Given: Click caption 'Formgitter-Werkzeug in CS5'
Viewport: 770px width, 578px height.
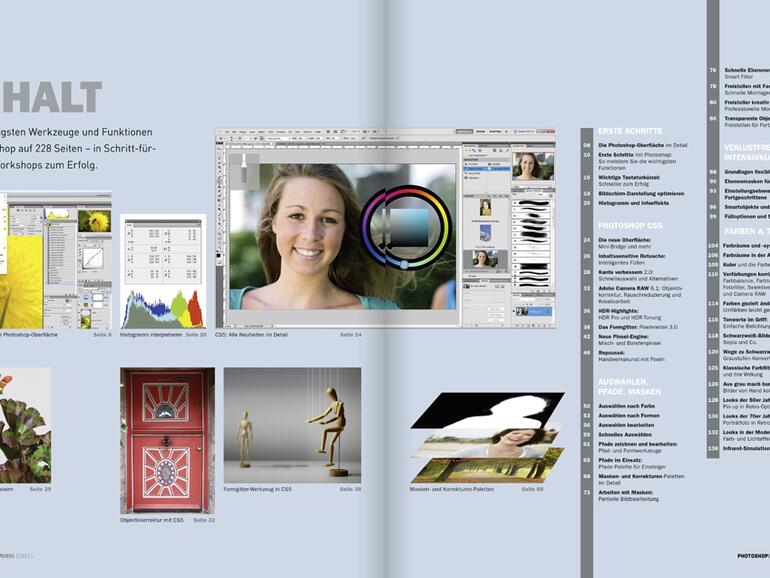Looking at the screenshot, I should [257, 489].
